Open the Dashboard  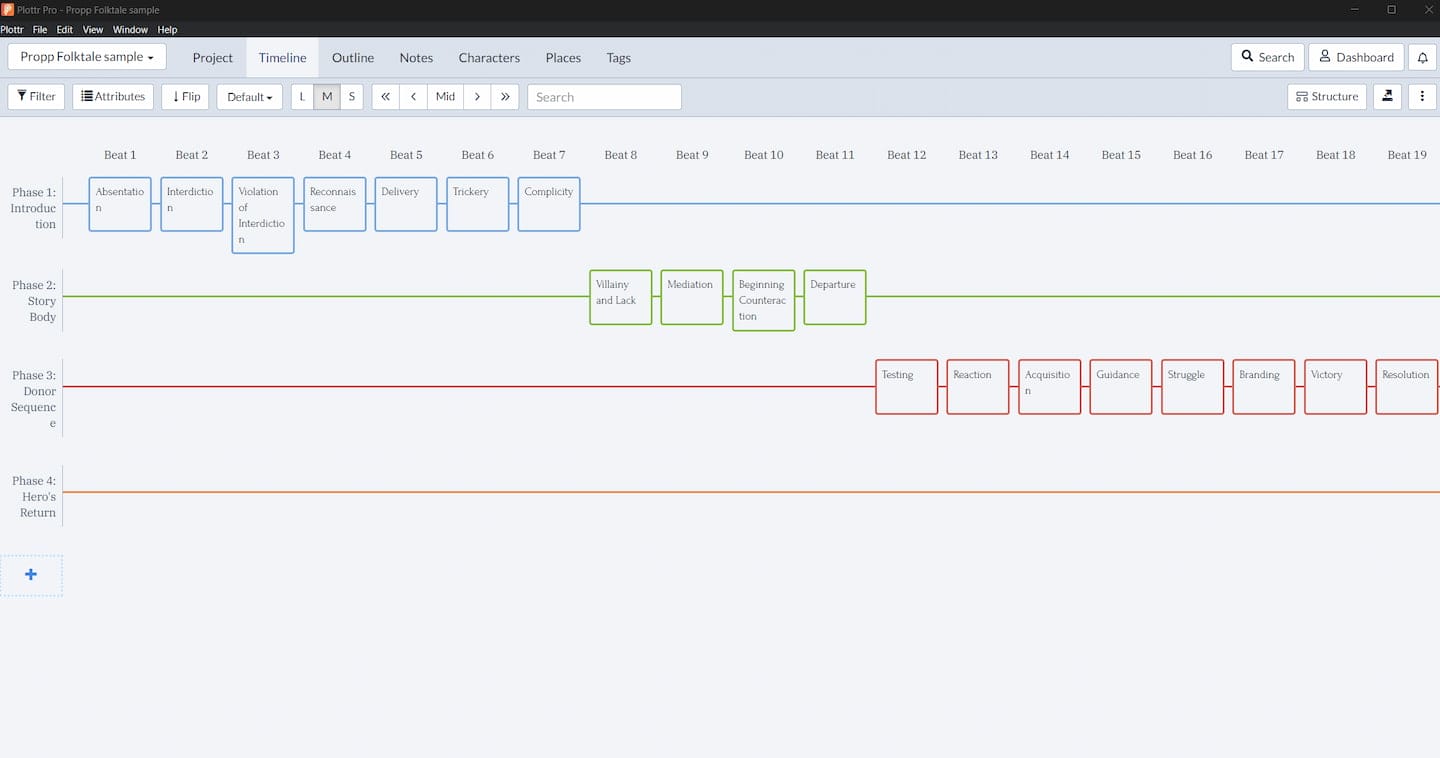pyautogui.click(x=1355, y=57)
